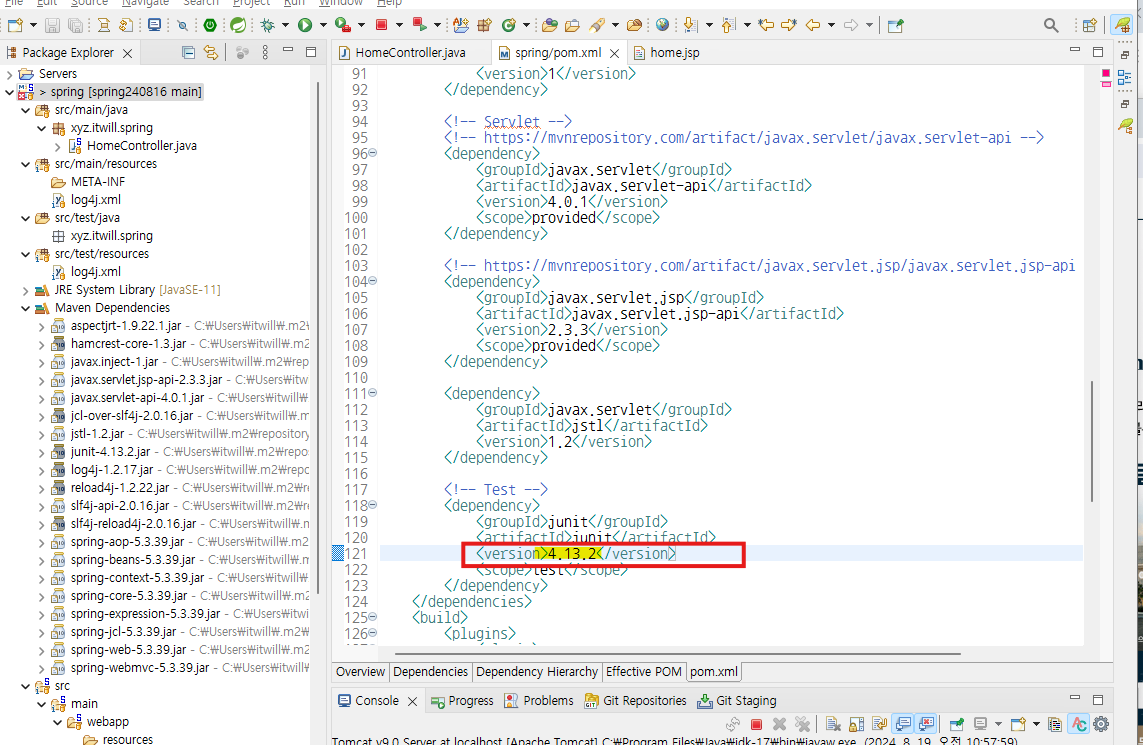Image resolution: width=1143 pixels, height=745 pixels.
Task: Click Clear Console icon
Action: [x=833, y=724]
